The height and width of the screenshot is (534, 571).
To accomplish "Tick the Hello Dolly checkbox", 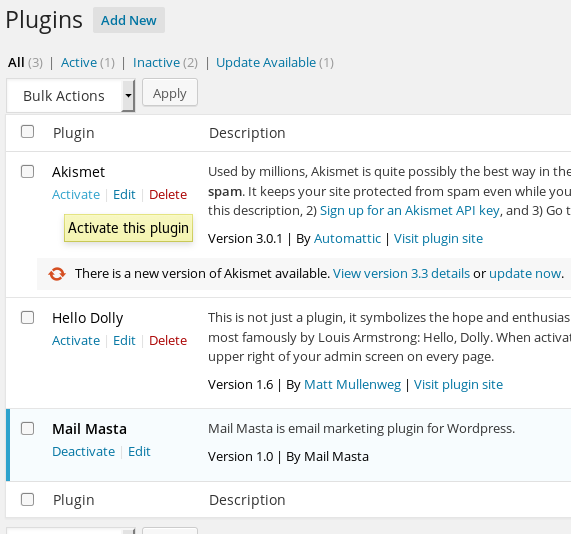I will [27, 318].
